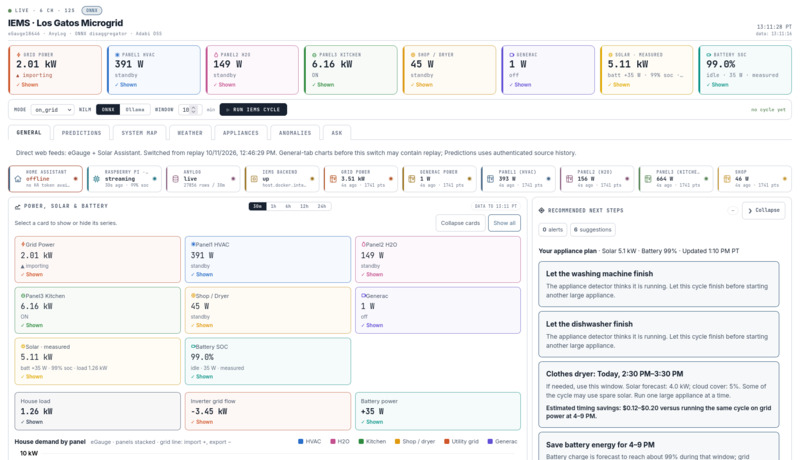The width and height of the screenshot is (806, 460).
Task: Select the 1h chart range
Action: 273,206
